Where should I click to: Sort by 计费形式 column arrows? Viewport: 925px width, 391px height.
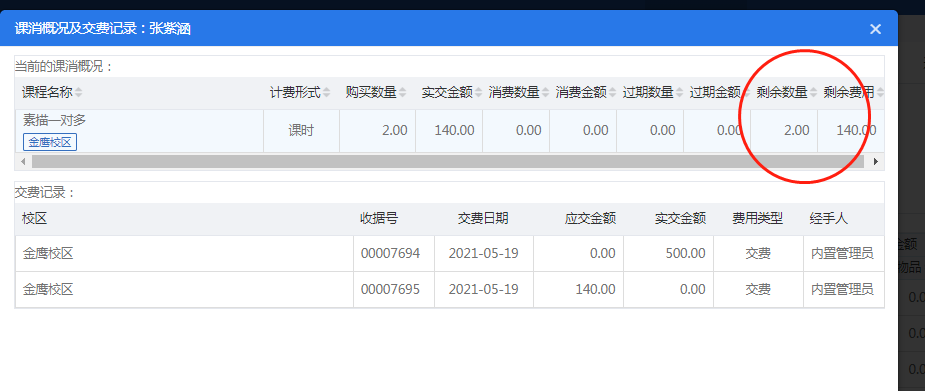pyautogui.click(x=326, y=93)
